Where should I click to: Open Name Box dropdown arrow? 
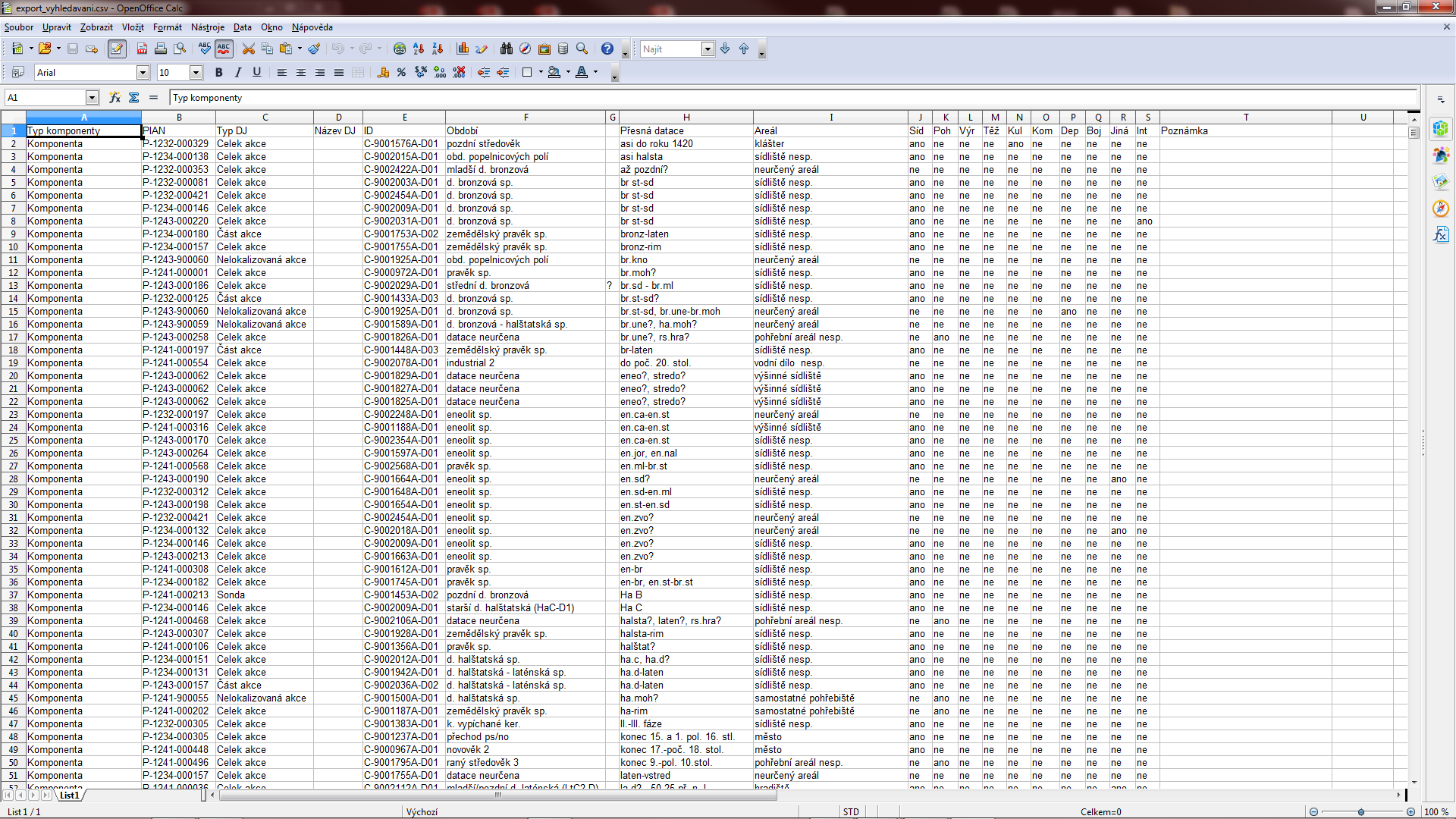click(92, 98)
